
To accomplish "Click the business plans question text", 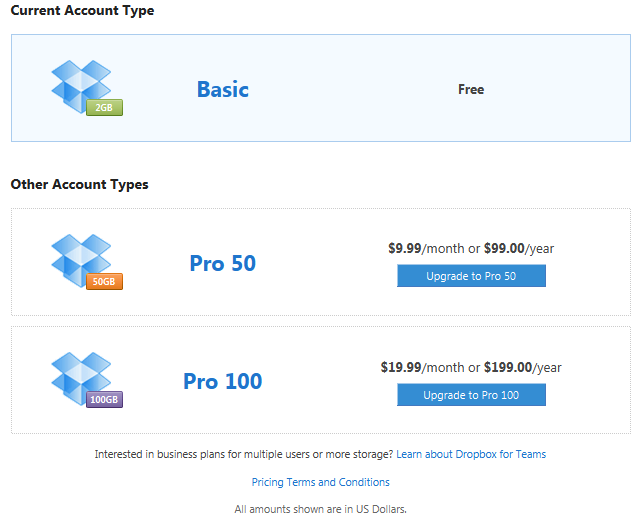I will pyautogui.click(x=244, y=454).
